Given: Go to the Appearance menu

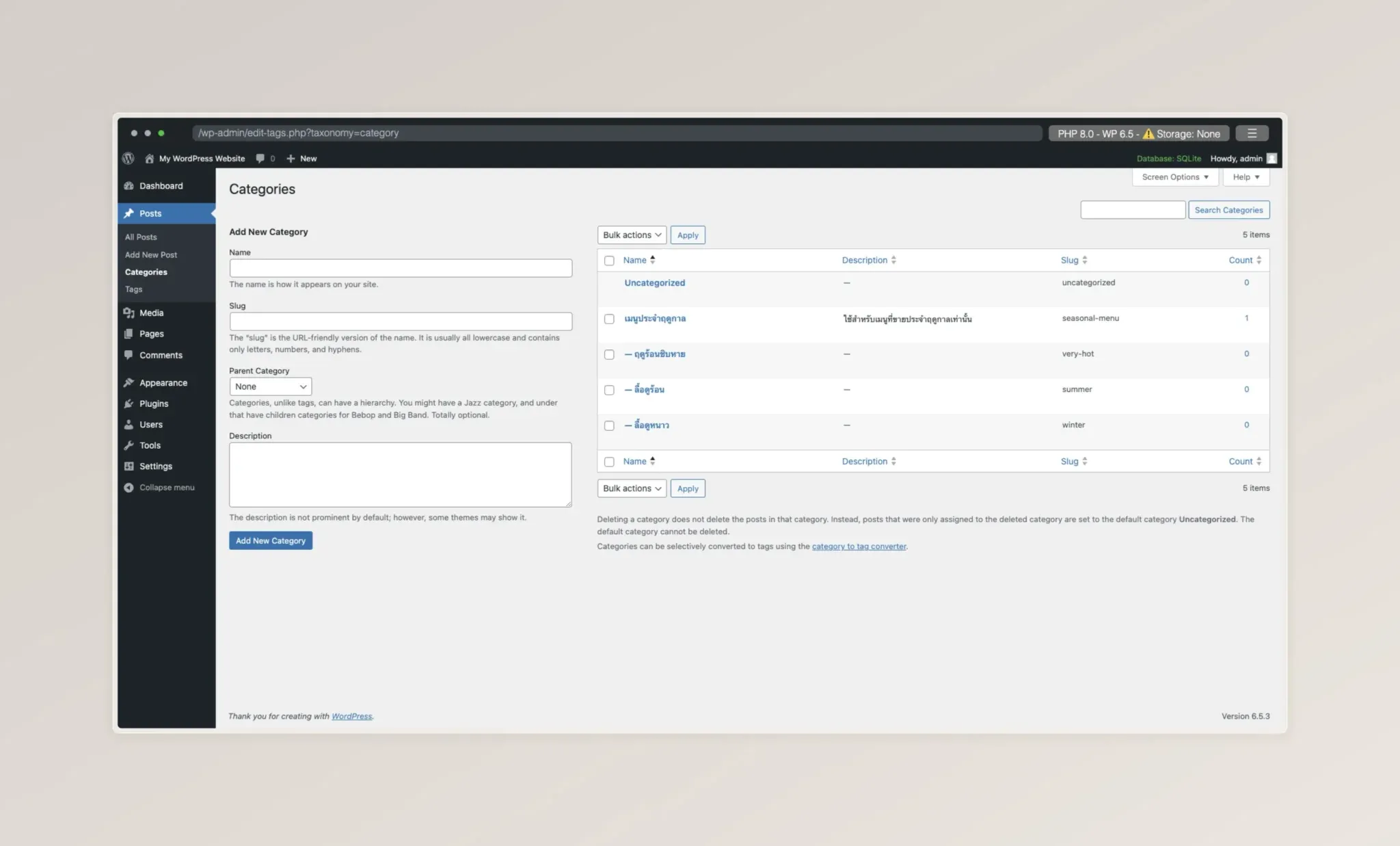Looking at the screenshot, I should pyautogui.click(x=163, y=383).
